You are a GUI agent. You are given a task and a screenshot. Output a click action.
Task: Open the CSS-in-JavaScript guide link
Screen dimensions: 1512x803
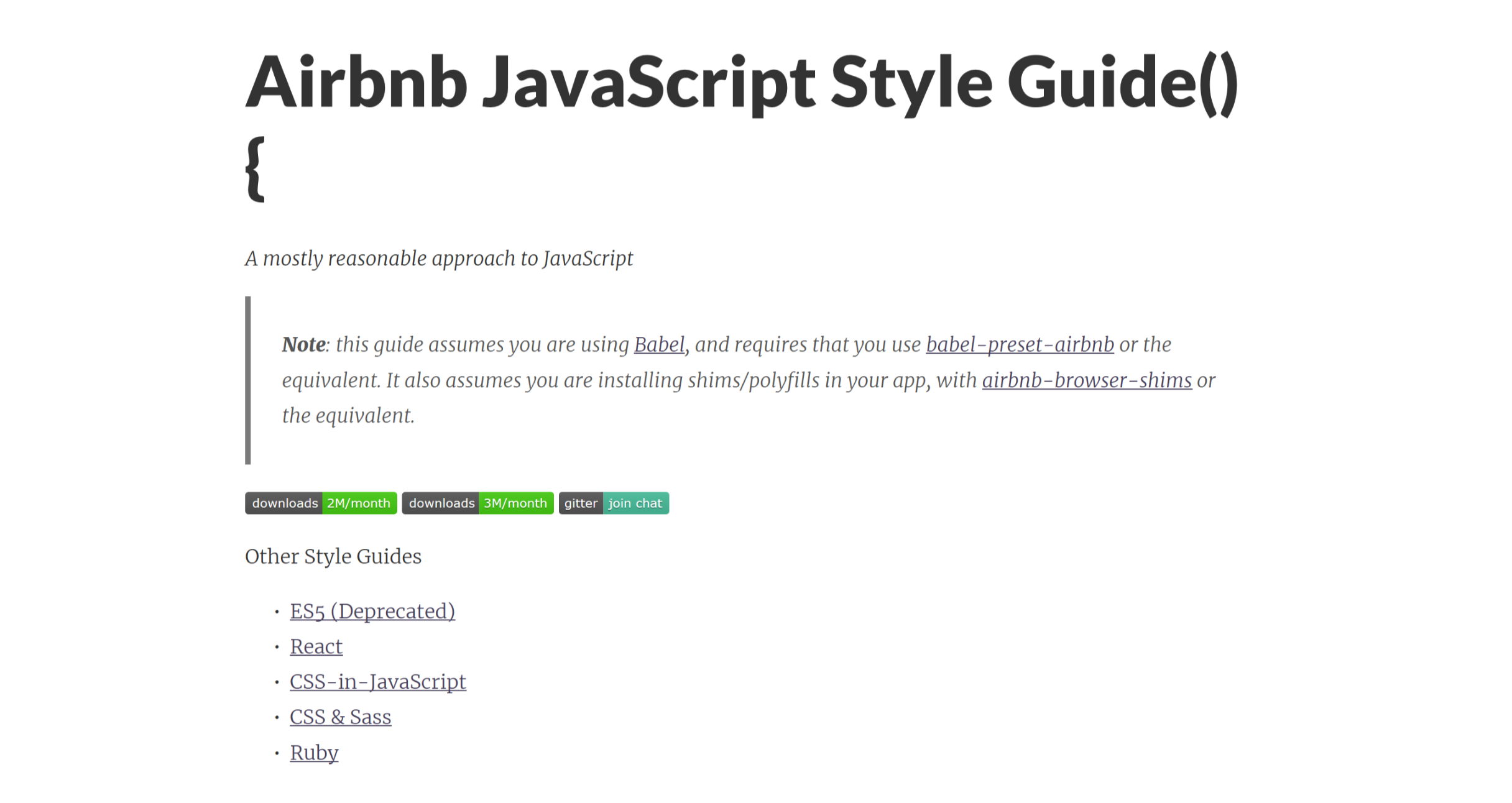coord(377,682)
